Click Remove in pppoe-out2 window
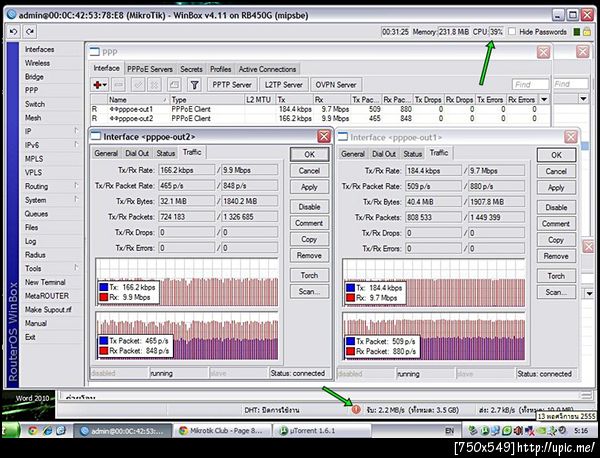The height and width of the screenshot is (458, 600). pos(309,255)
